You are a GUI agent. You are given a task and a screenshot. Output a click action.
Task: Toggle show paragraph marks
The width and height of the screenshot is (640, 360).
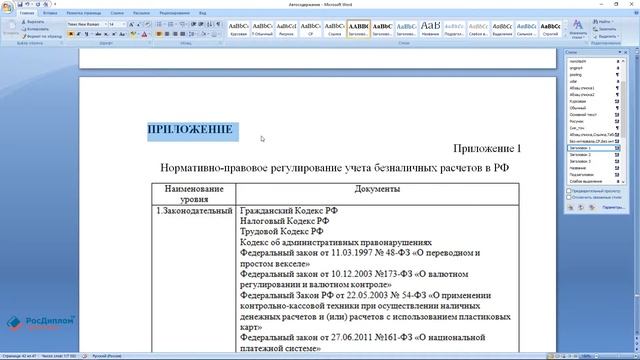pos(218,24)
